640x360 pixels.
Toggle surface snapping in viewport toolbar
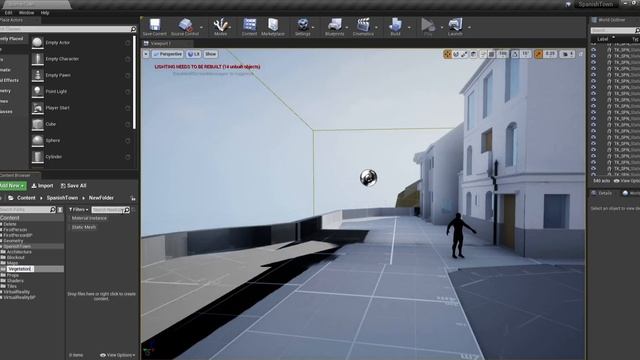click(x=483, y=54)
